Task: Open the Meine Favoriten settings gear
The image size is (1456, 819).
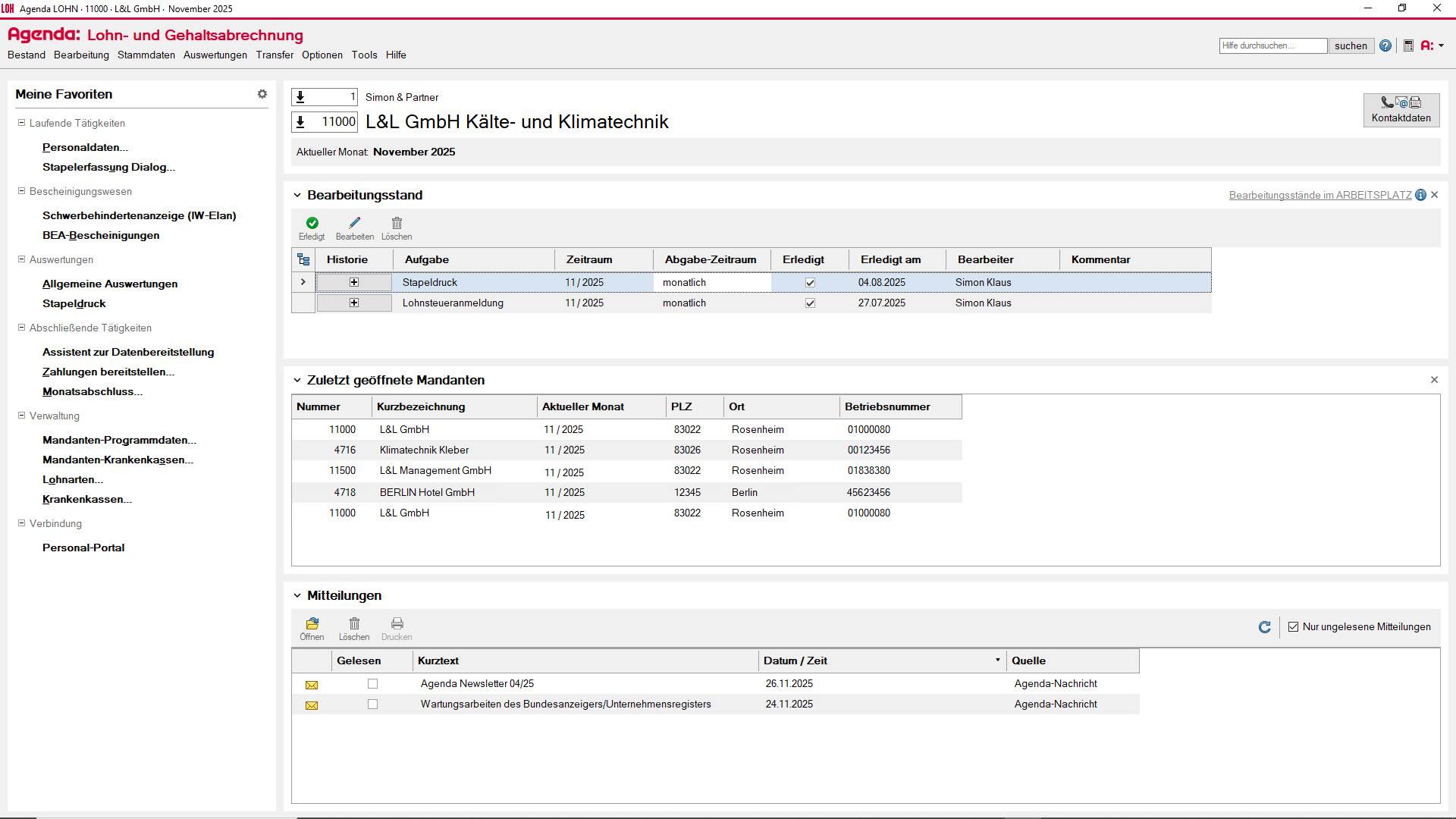Action: pos(262,94)
